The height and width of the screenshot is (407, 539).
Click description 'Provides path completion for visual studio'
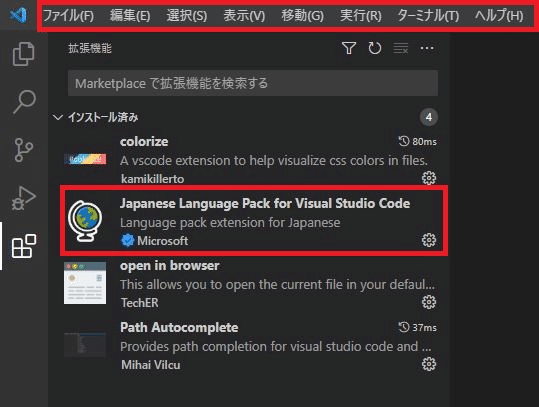pyautogui.click(x=276, y=346)
